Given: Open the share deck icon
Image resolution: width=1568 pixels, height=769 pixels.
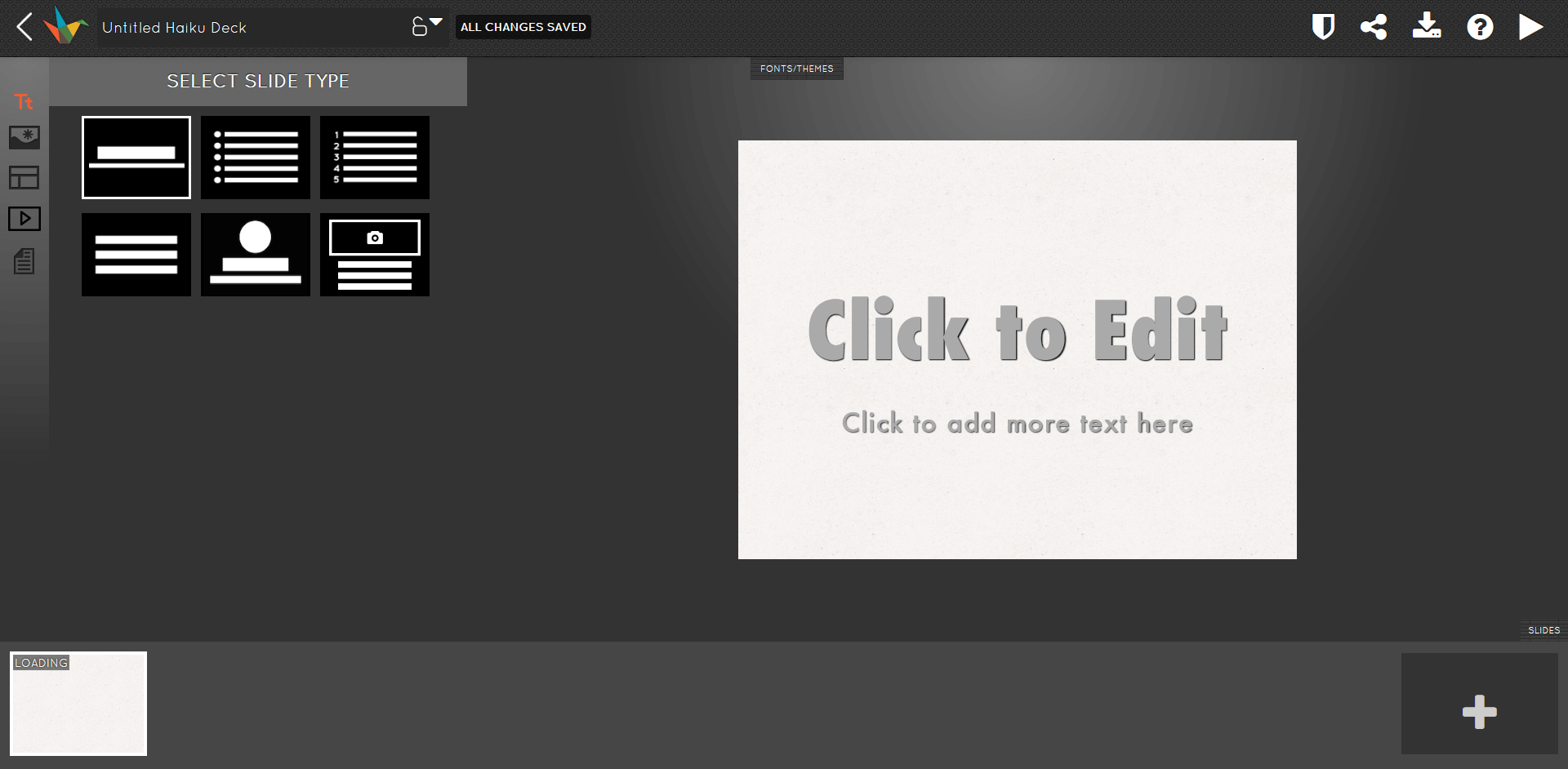Looking at the screenshot, I should (1374, 27).
